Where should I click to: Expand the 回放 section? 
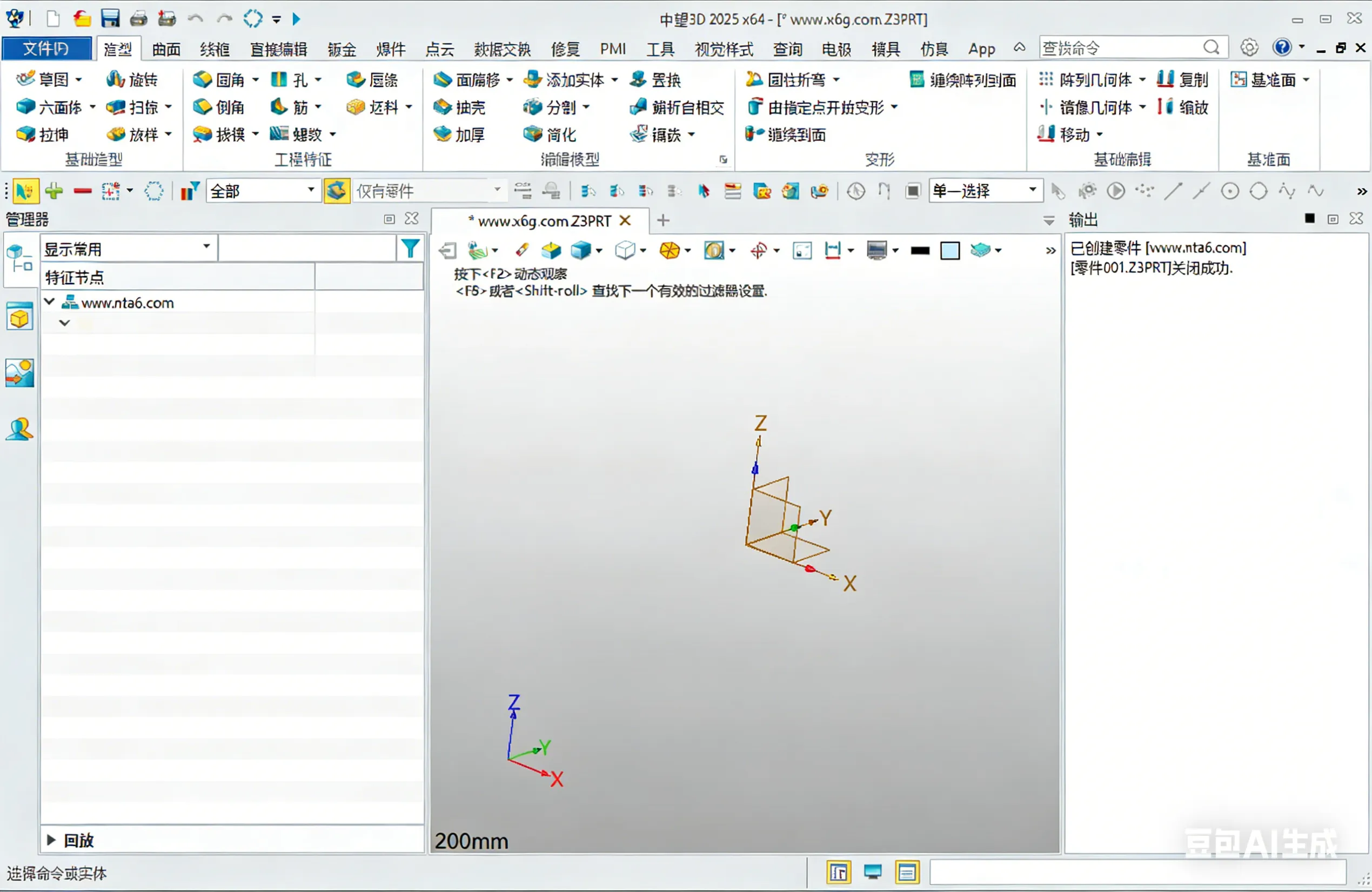pos(51,840)
